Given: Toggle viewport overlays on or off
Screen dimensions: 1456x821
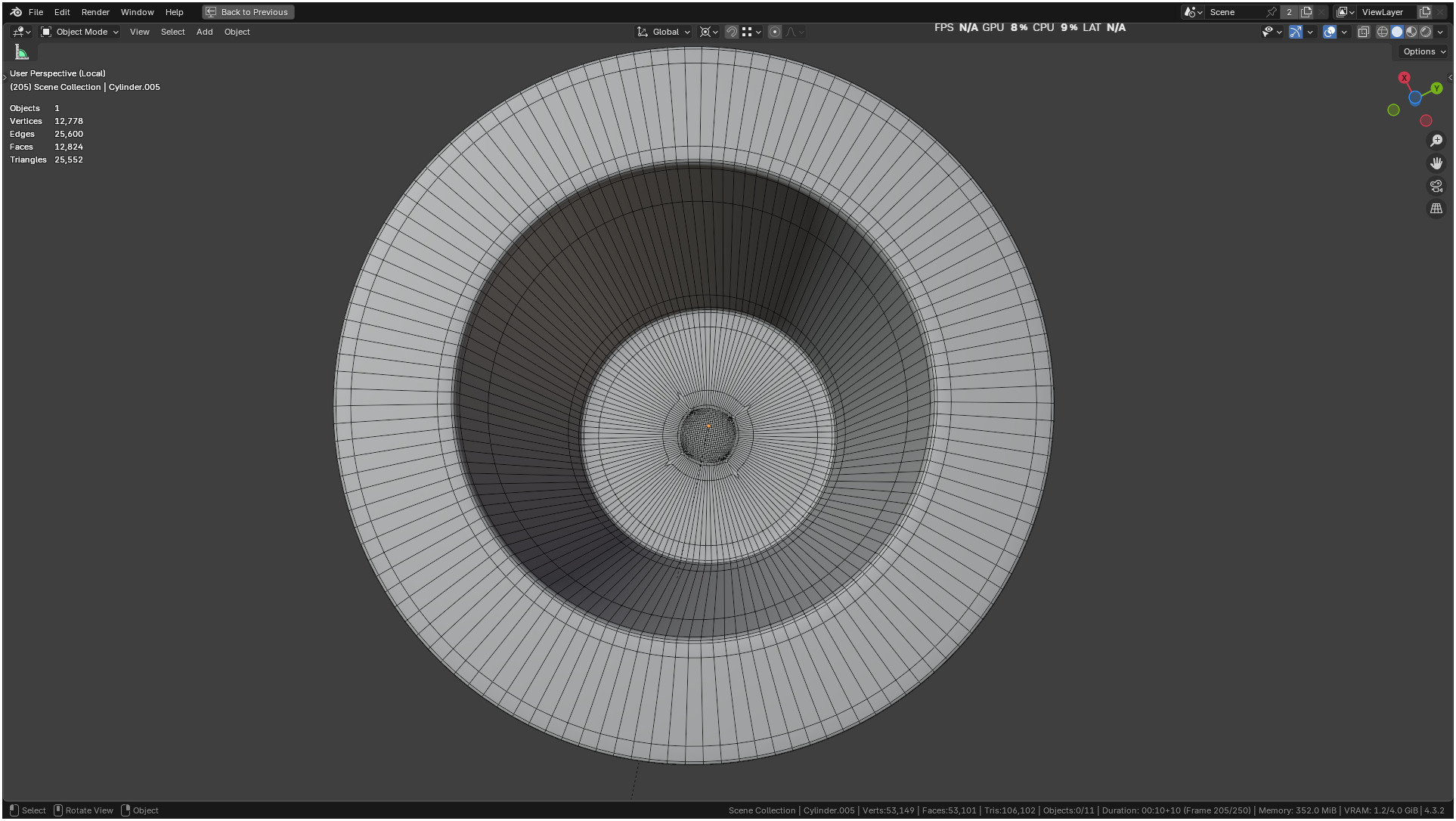Looking at the screenshot, I should coord(1330,32).
